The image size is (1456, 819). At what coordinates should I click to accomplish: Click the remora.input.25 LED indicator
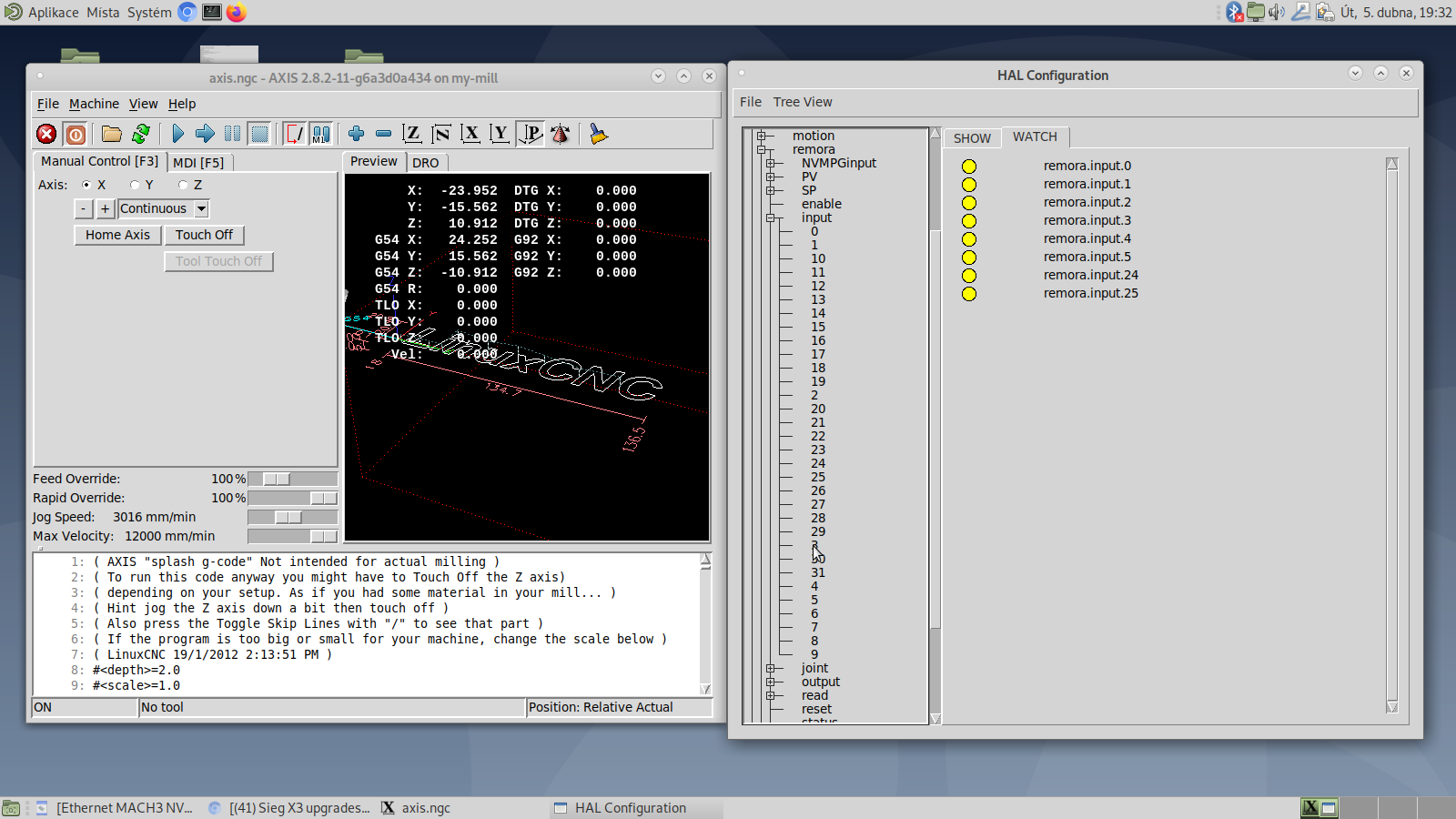coord(969,294)
